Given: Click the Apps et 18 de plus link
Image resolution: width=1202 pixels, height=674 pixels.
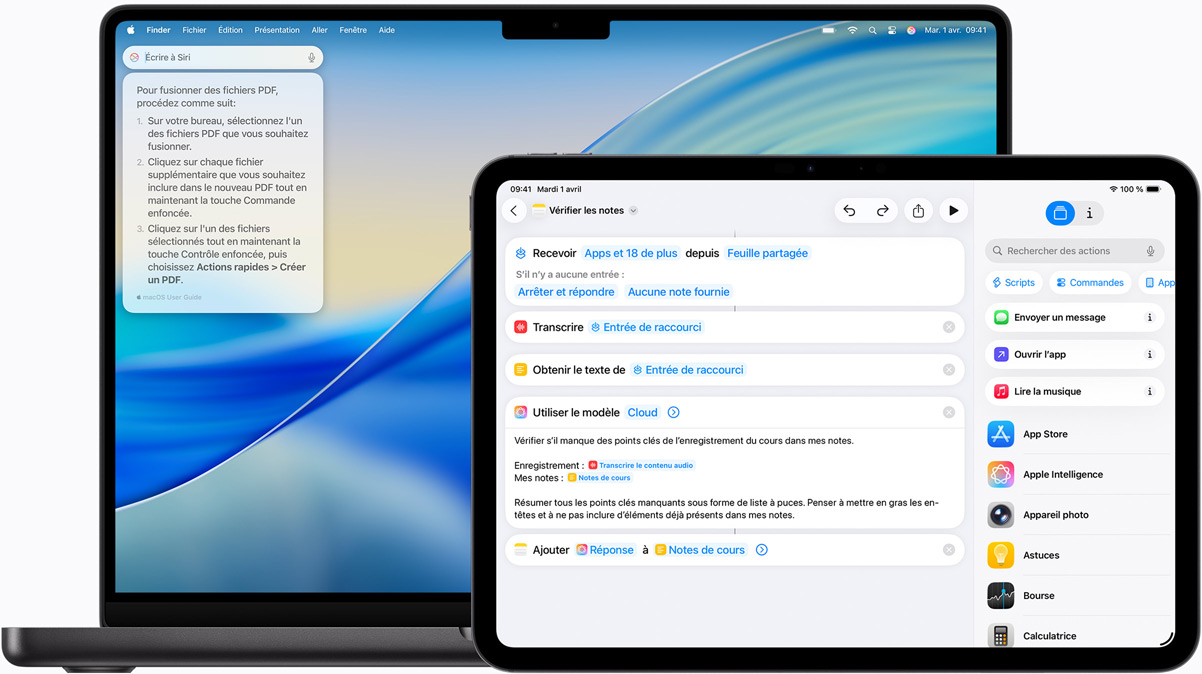Looking at the screenshot, I should point(630,252).
